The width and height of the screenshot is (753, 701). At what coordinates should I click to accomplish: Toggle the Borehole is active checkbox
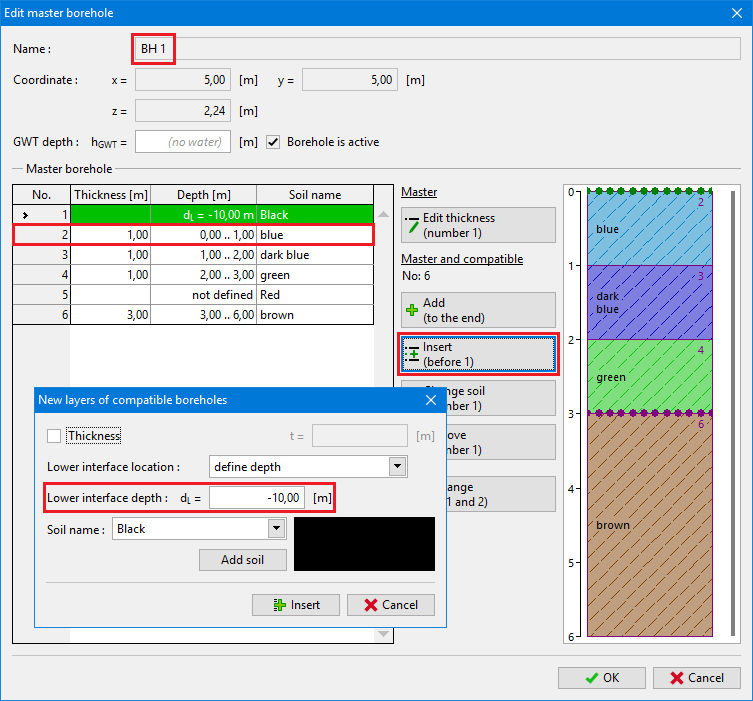pos(273,142)
